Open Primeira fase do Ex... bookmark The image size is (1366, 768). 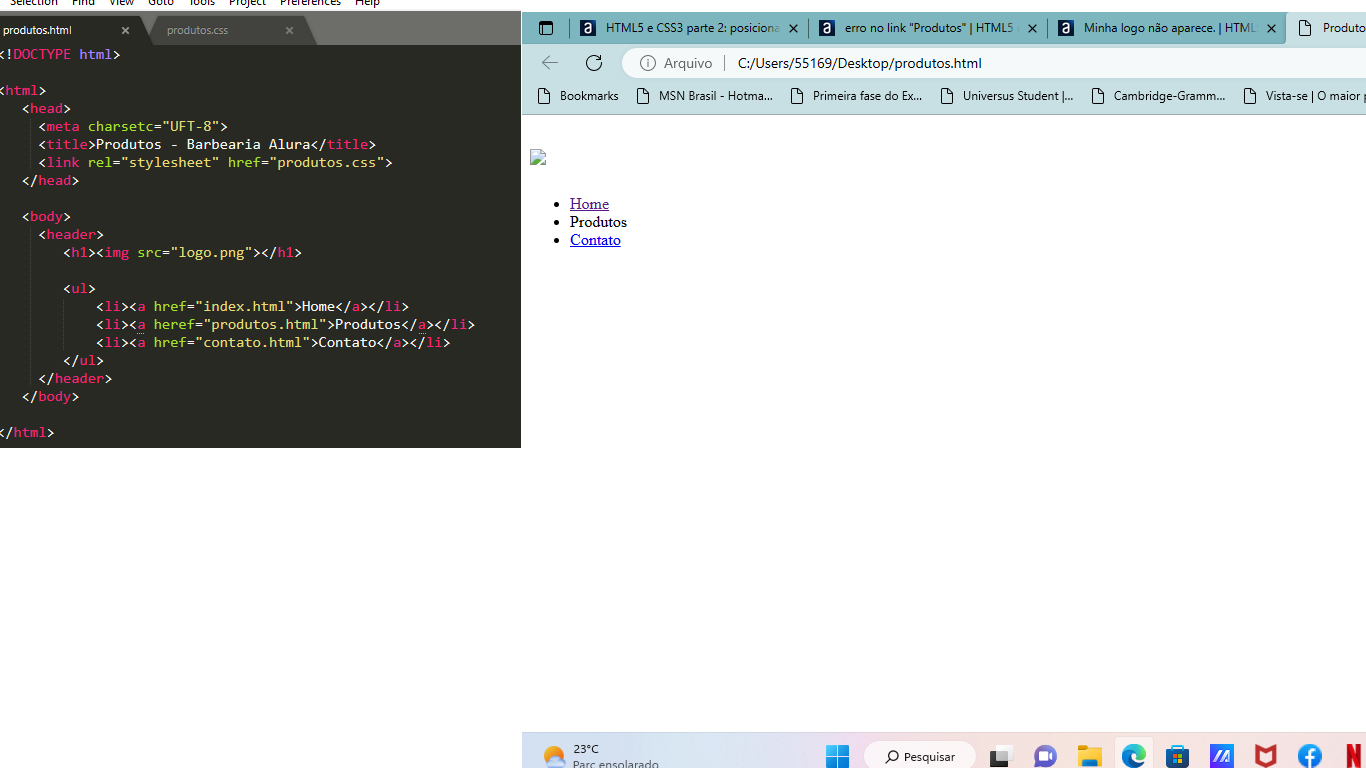(857, 96)
